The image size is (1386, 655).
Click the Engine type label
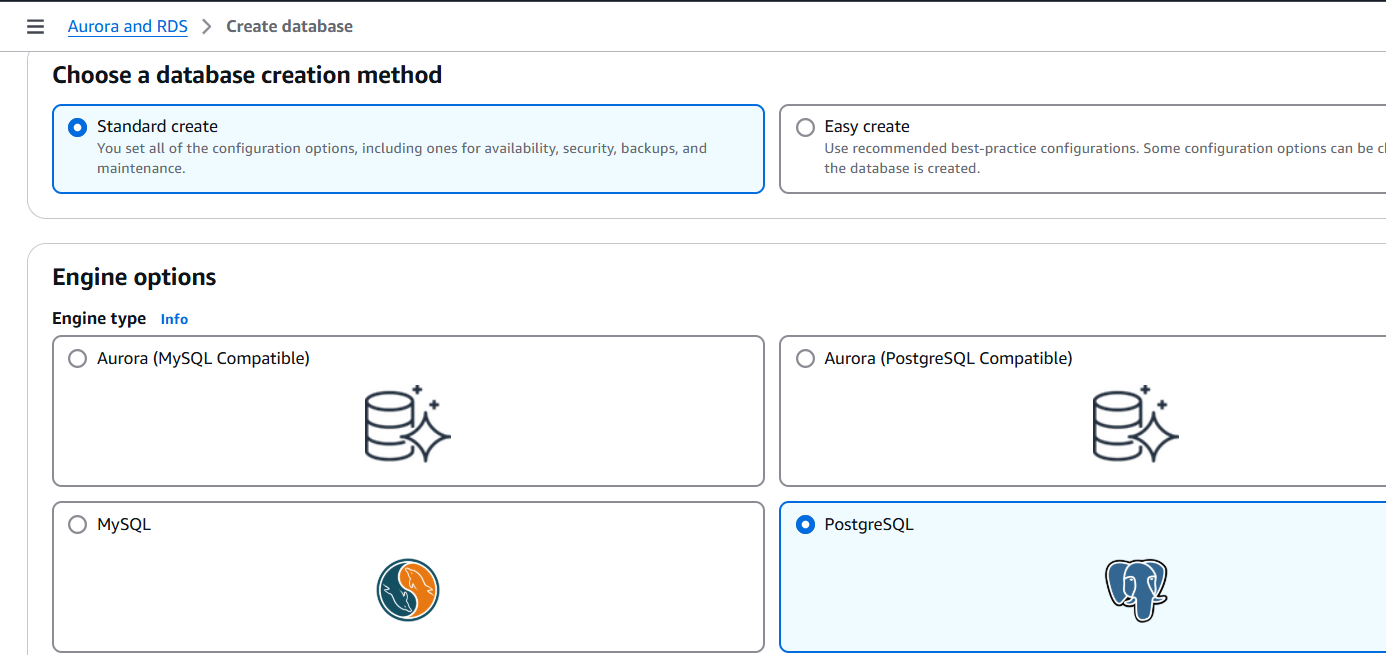99,319
